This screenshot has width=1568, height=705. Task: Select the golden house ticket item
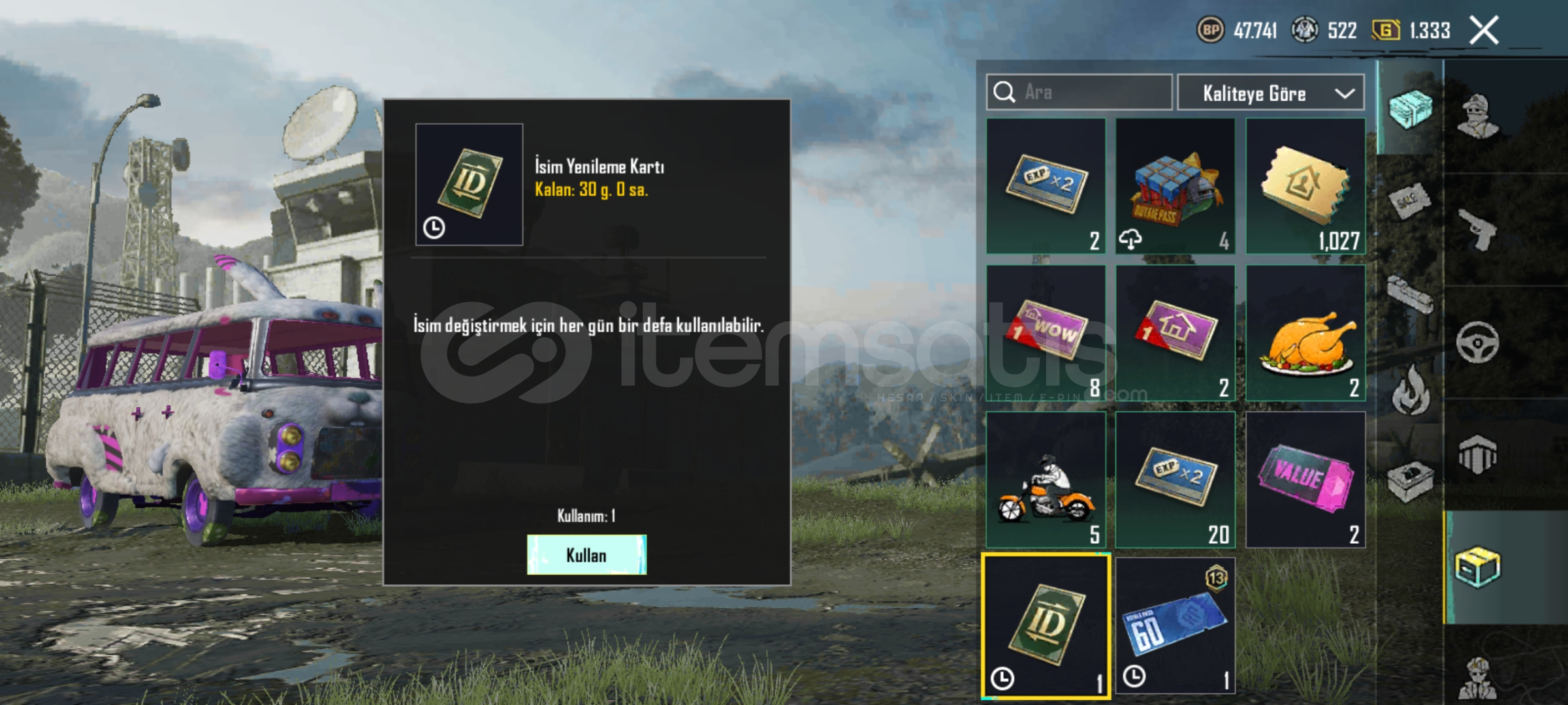click(1305, 186)
